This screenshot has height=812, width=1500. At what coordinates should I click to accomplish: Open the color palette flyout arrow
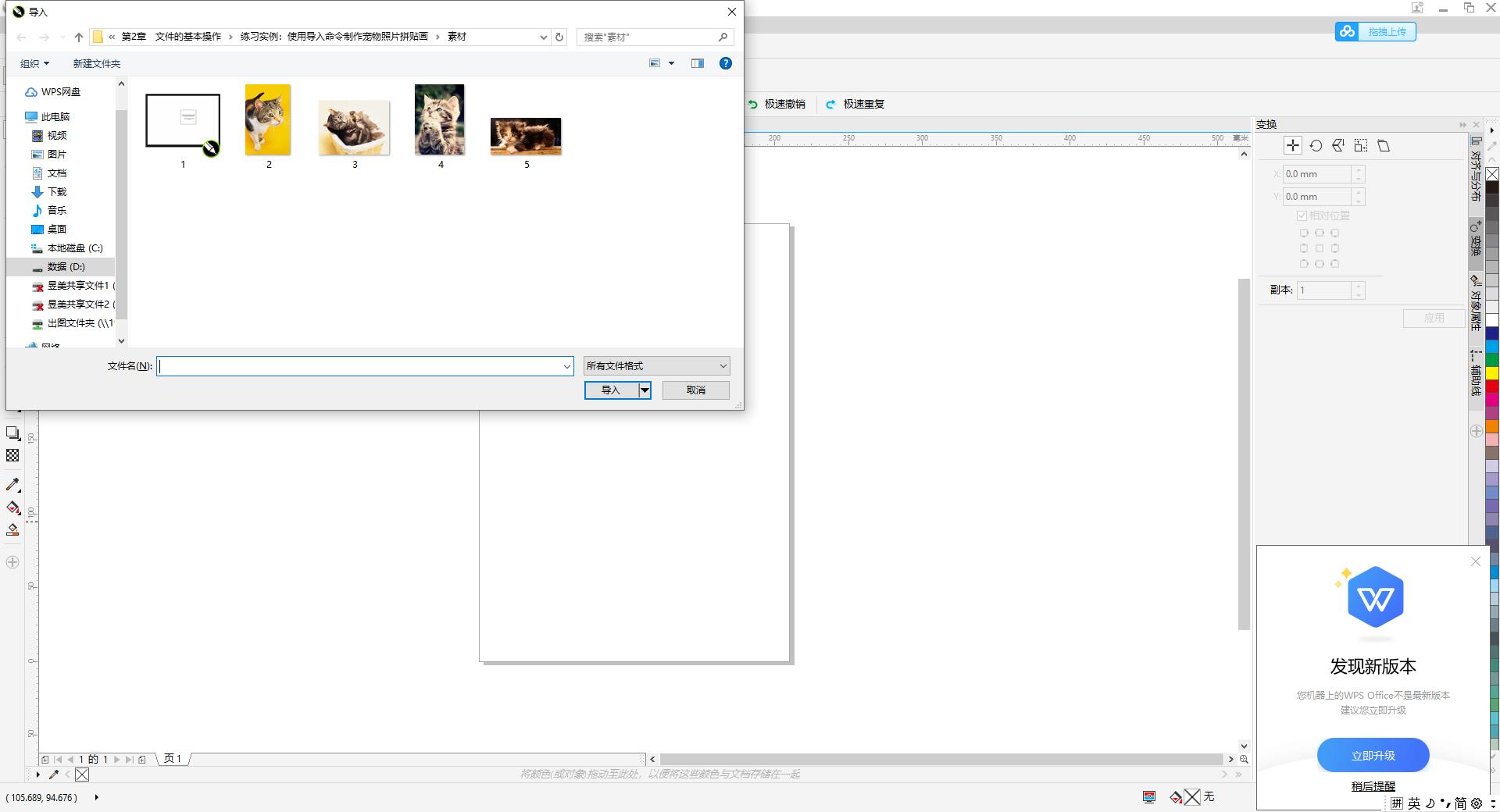[x=1492, y=130]
